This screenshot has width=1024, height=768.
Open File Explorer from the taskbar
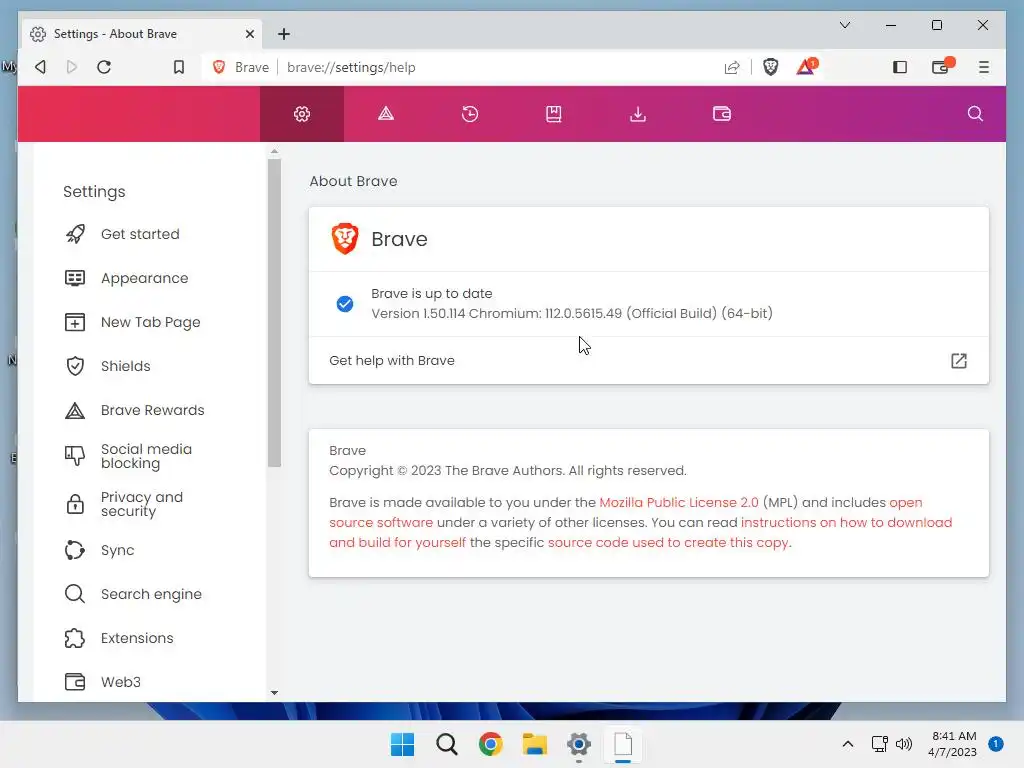535,744
